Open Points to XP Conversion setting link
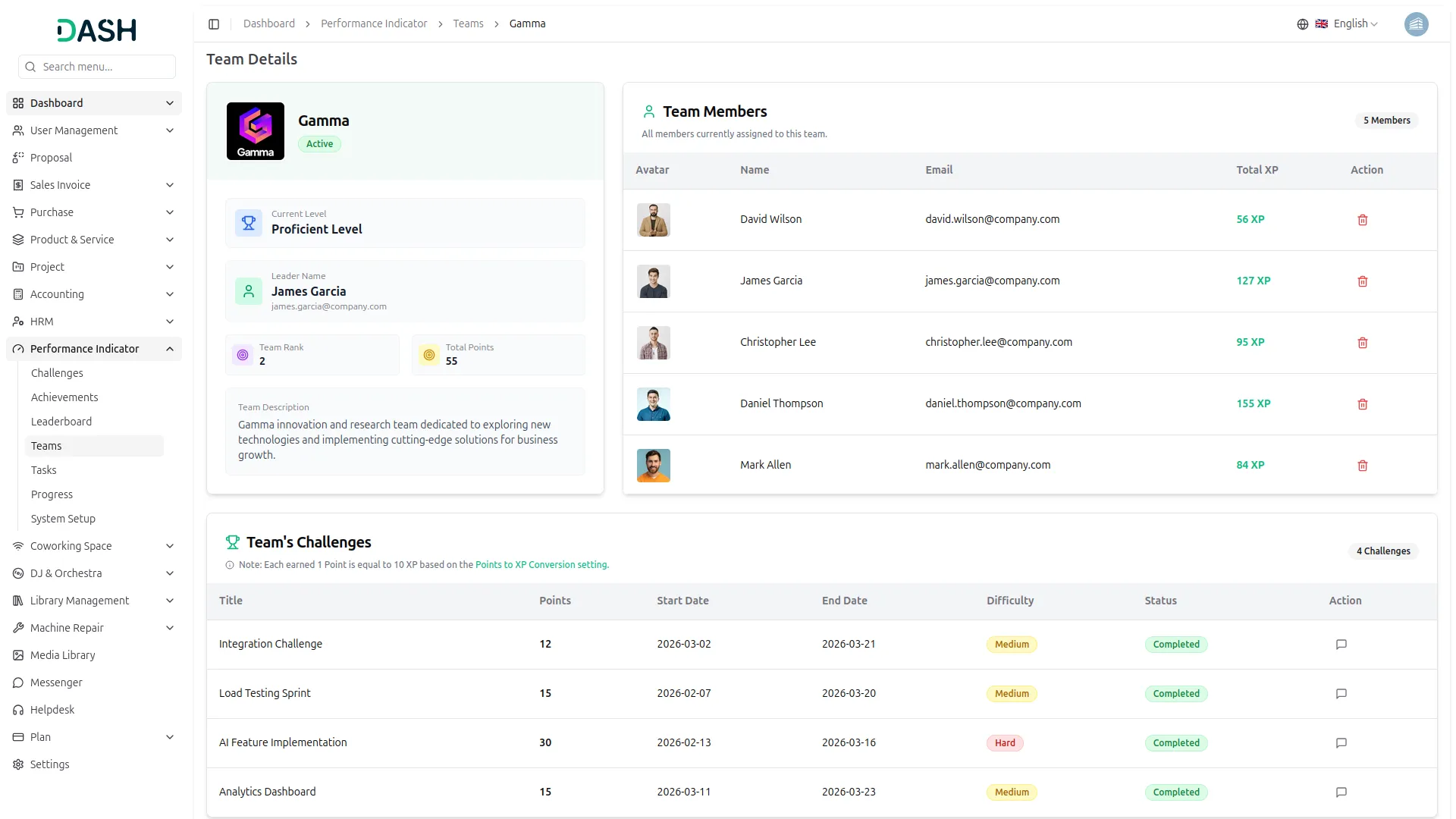 tap(541, 565)
